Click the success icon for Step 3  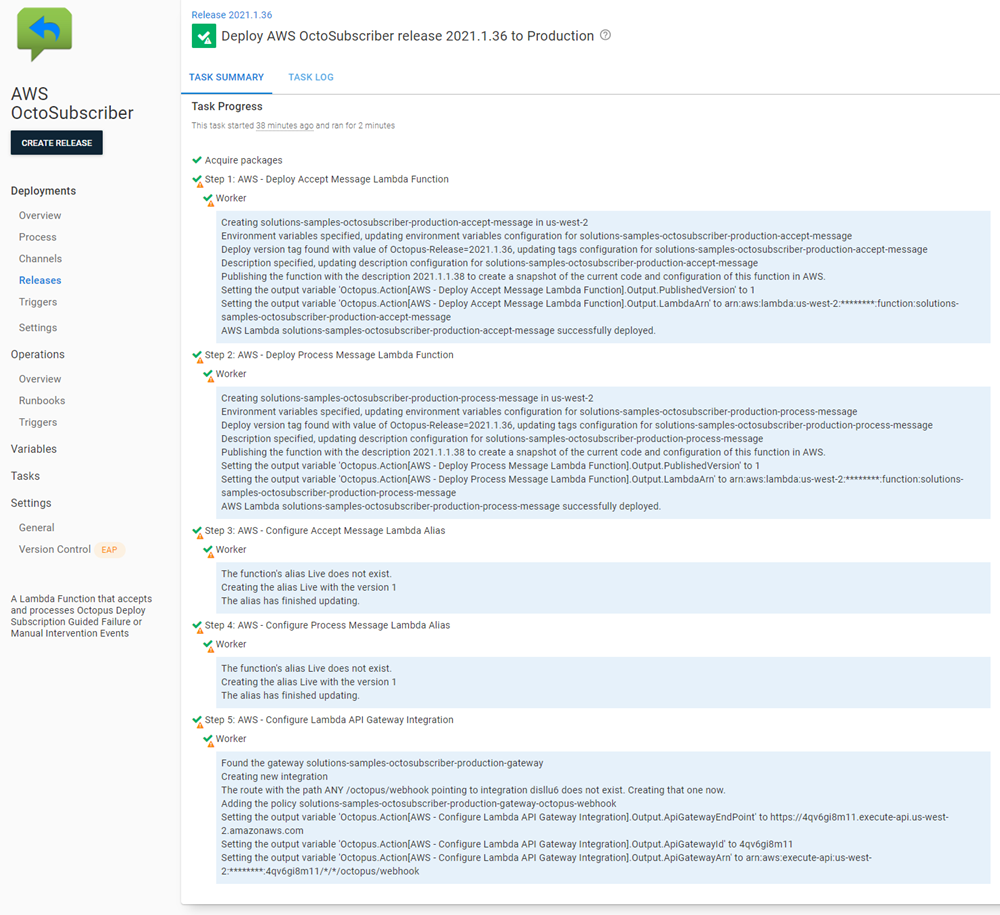pos(196,530)
